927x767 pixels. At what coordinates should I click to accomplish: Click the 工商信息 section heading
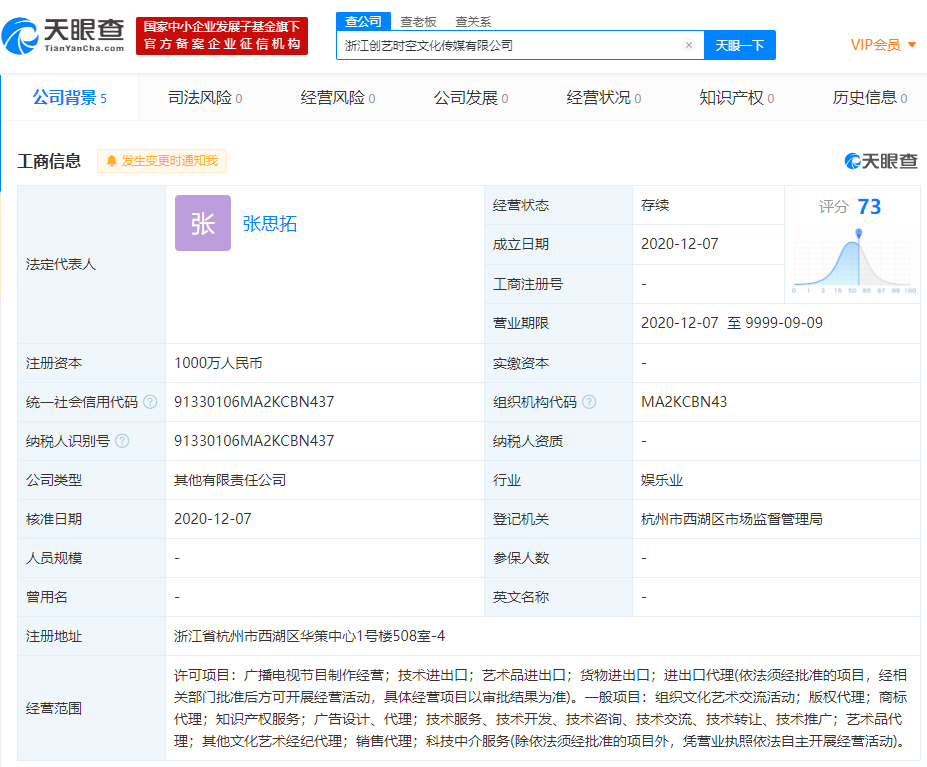[x=49, y=161]
